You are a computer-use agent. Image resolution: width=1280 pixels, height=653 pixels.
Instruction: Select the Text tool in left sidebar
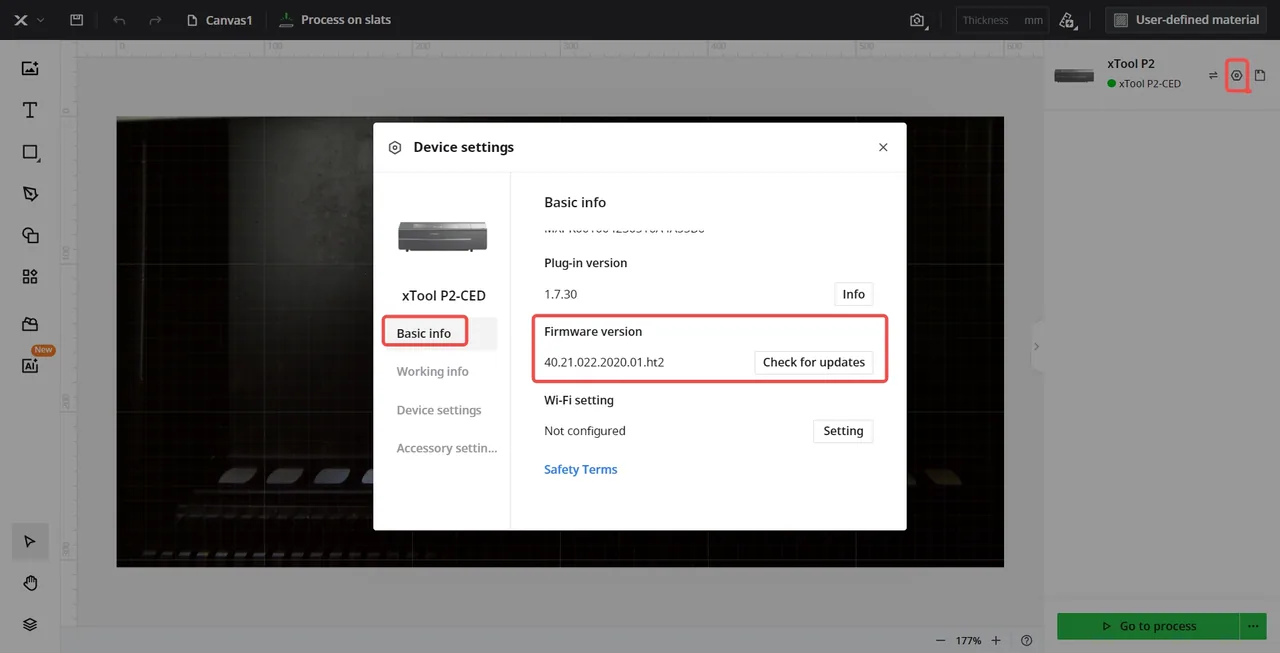click(x=30, y=110)
